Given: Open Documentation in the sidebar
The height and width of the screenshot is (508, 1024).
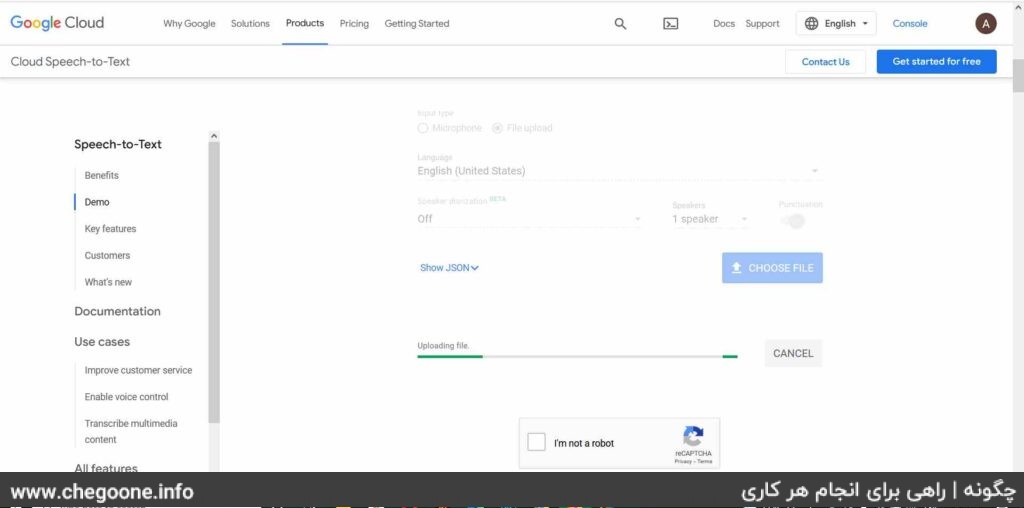Looking at the screenshot, I should 118,311.
